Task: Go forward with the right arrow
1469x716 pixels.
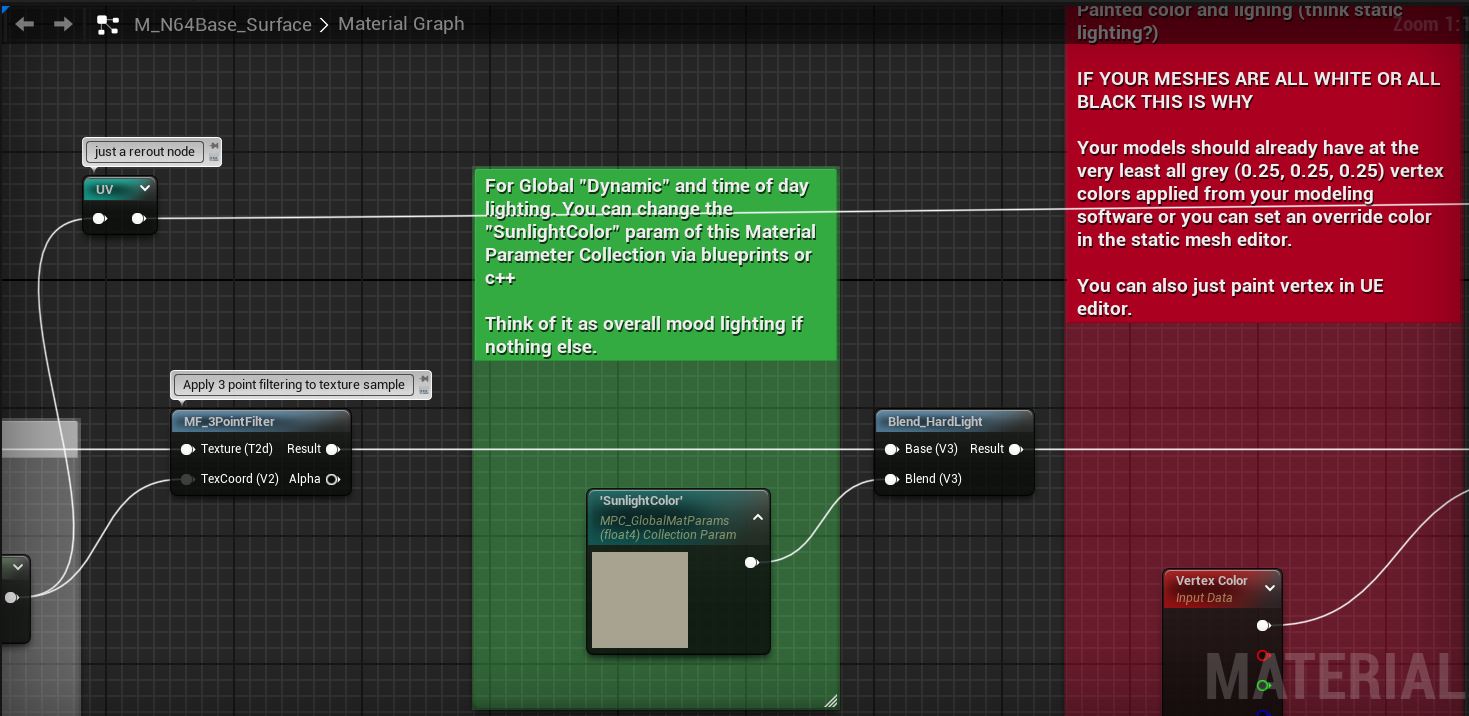Action: click(63, 24)
